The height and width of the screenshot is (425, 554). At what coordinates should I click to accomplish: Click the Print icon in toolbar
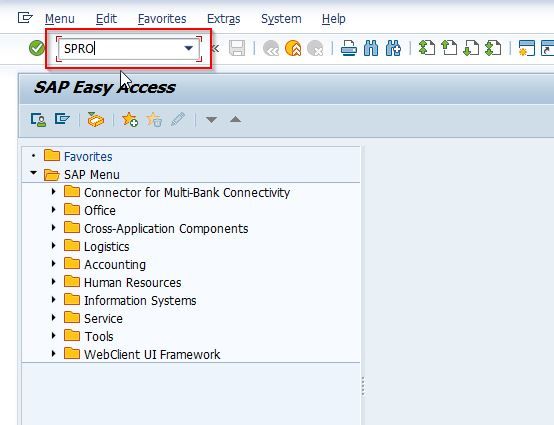click(x=349, y=48)
